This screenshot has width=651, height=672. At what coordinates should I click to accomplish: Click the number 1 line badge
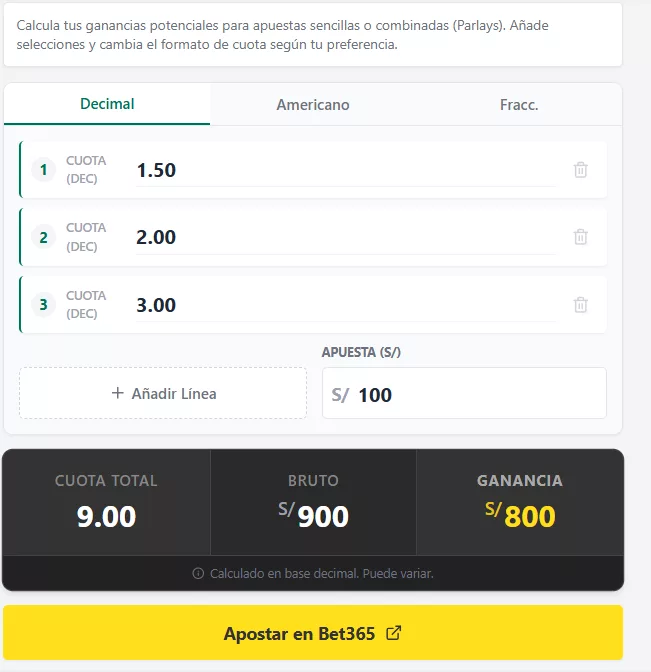(x=43, y=170)
